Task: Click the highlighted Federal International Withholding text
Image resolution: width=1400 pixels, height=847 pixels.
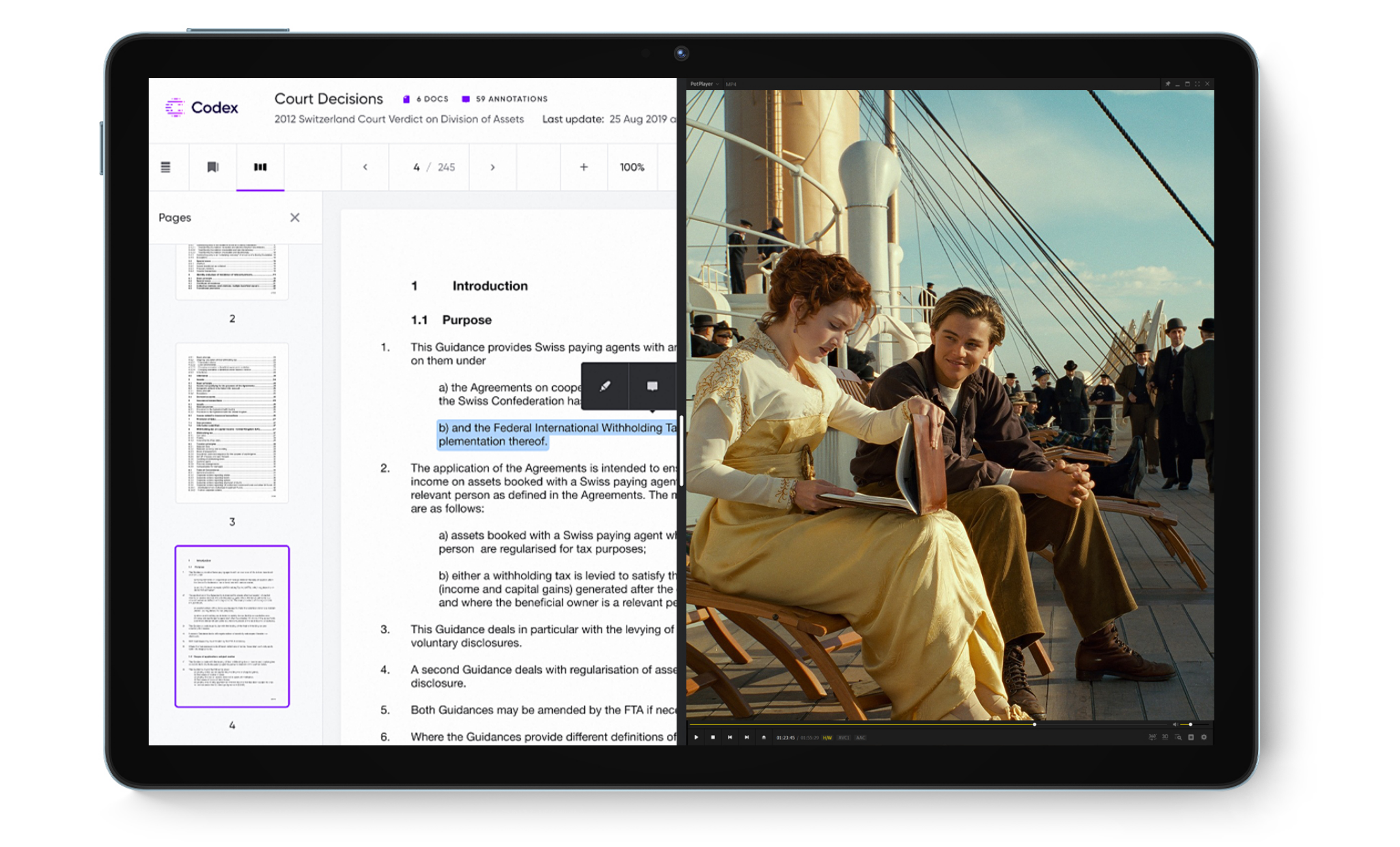Action: 557,435
